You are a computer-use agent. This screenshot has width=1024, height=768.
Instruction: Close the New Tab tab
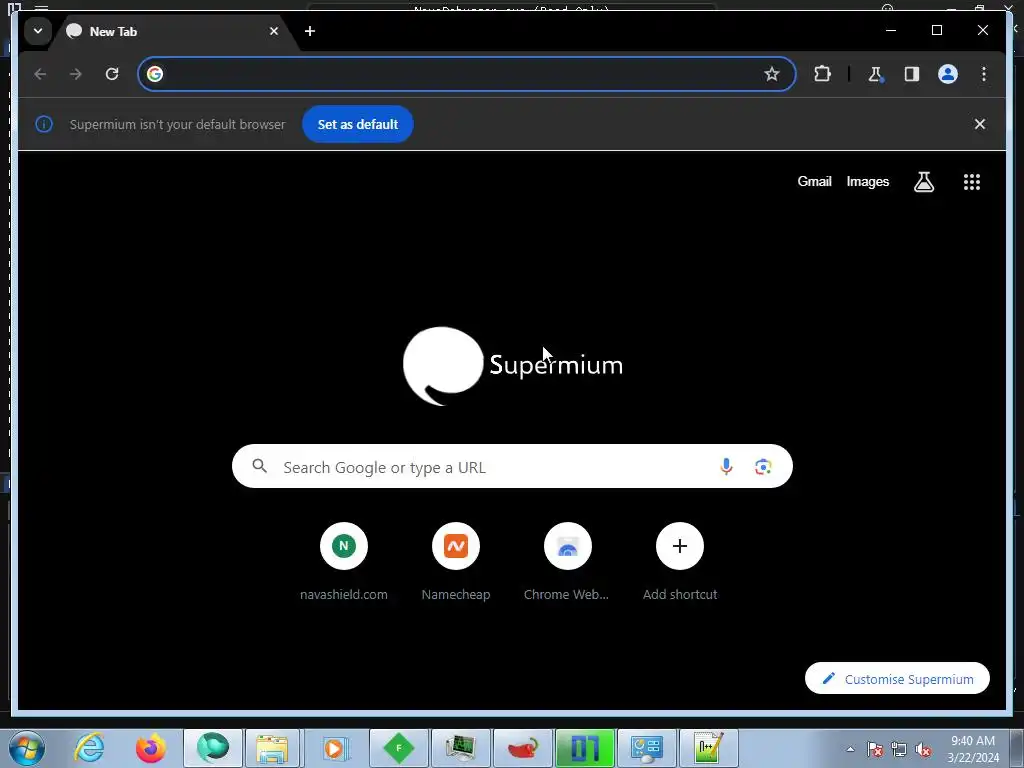point(274,31)
